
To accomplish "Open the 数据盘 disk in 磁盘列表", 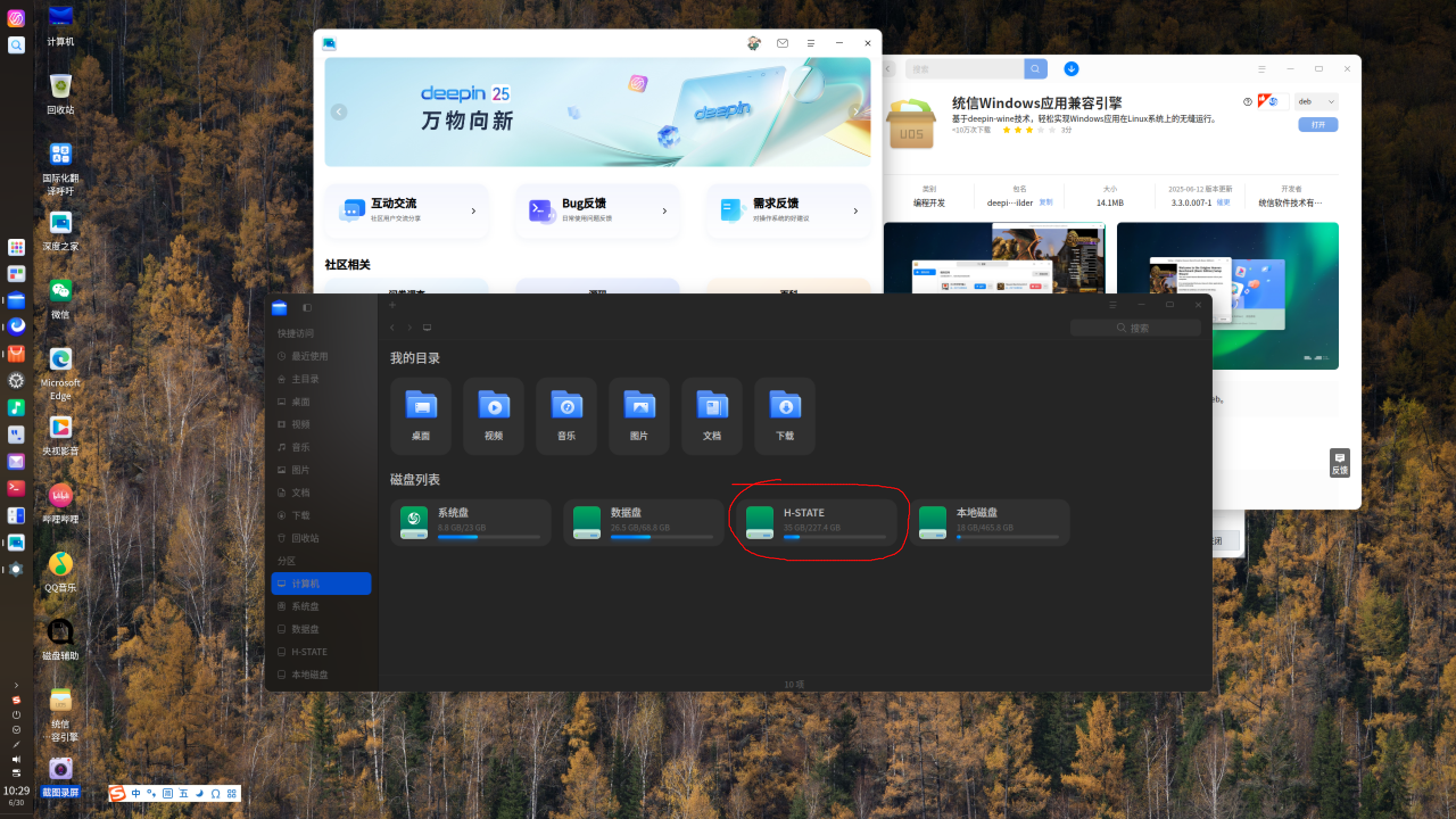I will pos(644,523).
